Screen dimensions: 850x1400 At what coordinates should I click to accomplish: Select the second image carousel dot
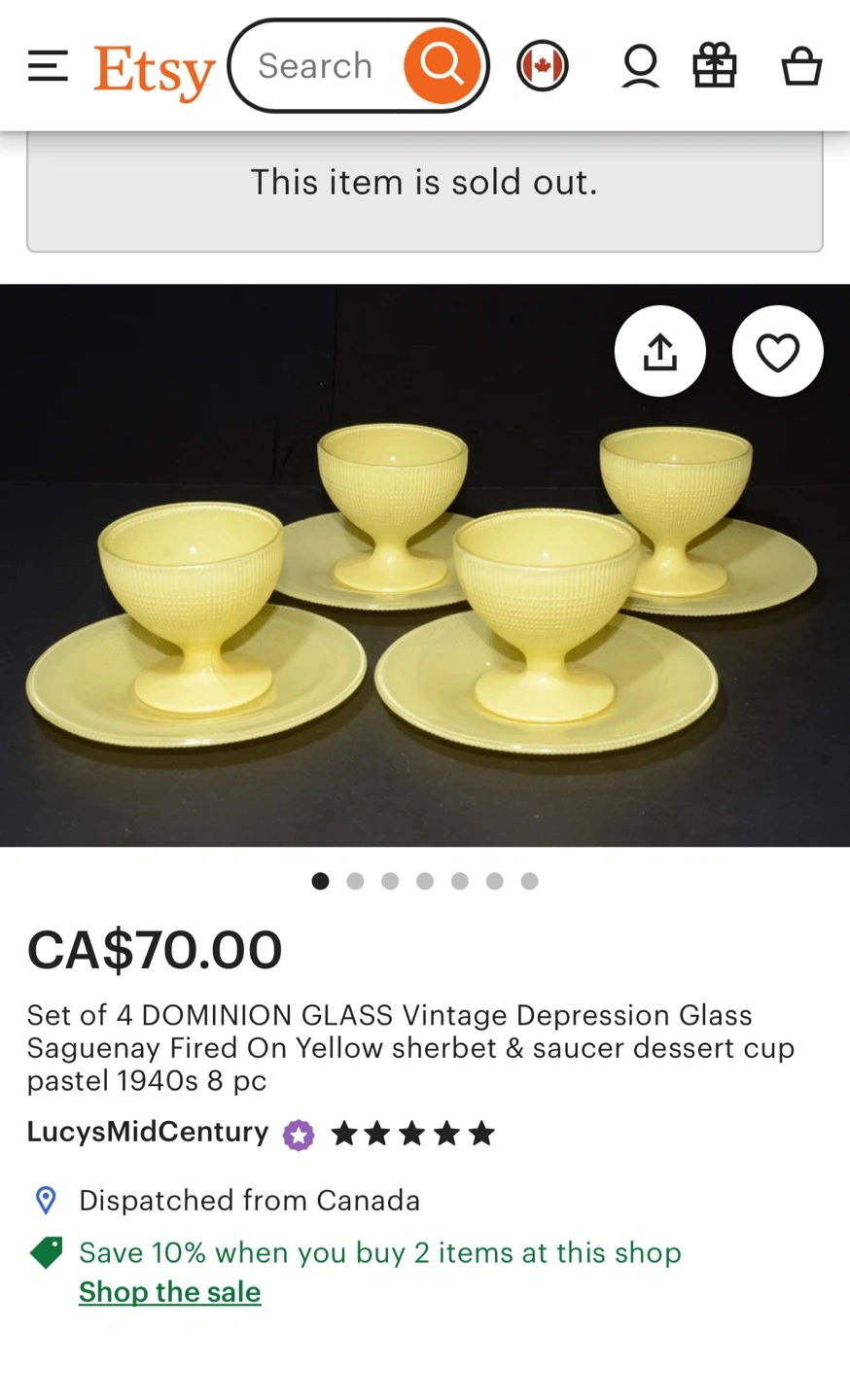(x=355, y=881)
